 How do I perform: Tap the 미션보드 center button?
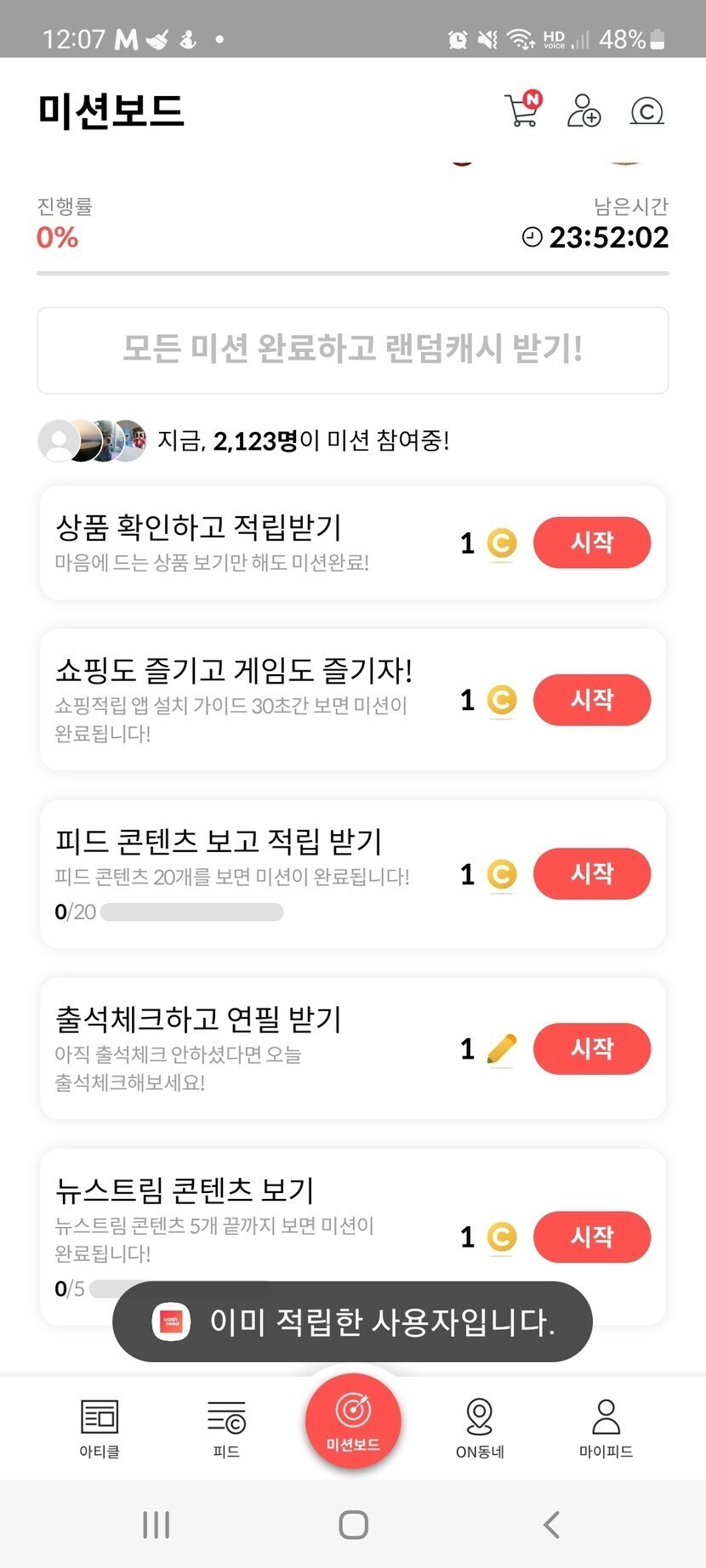pos(353,1420)
